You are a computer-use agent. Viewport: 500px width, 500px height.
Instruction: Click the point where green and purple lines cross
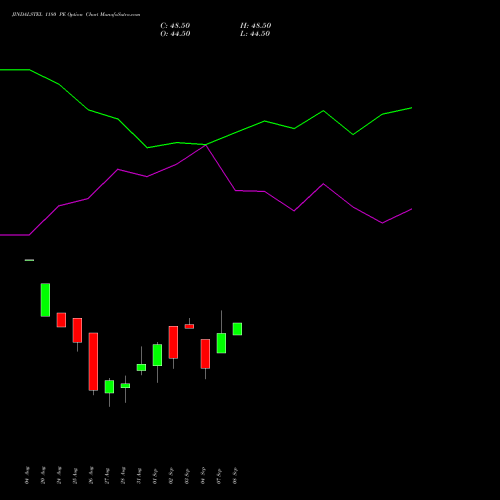[206, 145]
